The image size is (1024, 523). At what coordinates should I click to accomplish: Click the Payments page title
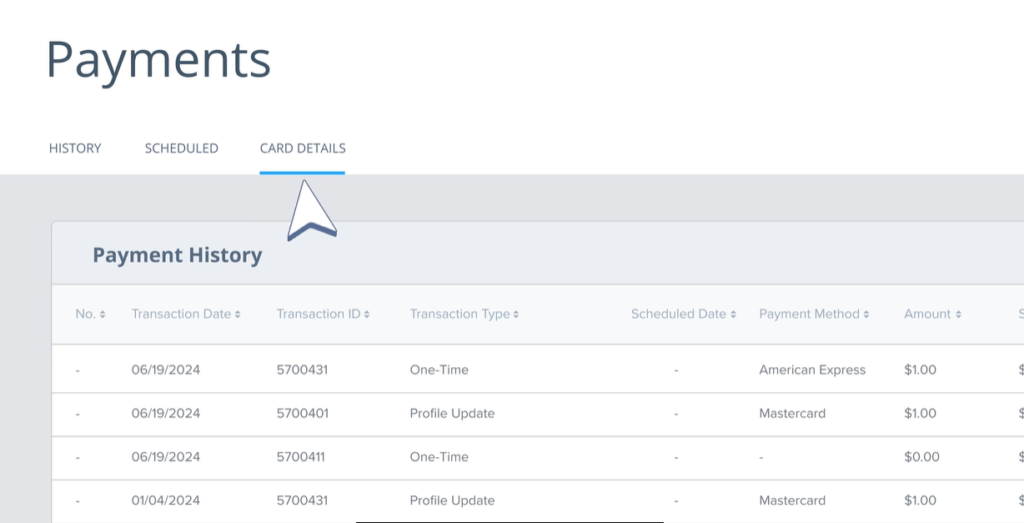pos(158,60)
